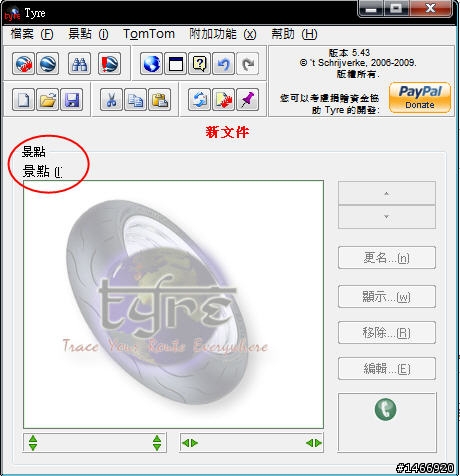Click the floppy disk save icon
The height and width of the screenshot is (476, 460).
[x=72, y=99]
